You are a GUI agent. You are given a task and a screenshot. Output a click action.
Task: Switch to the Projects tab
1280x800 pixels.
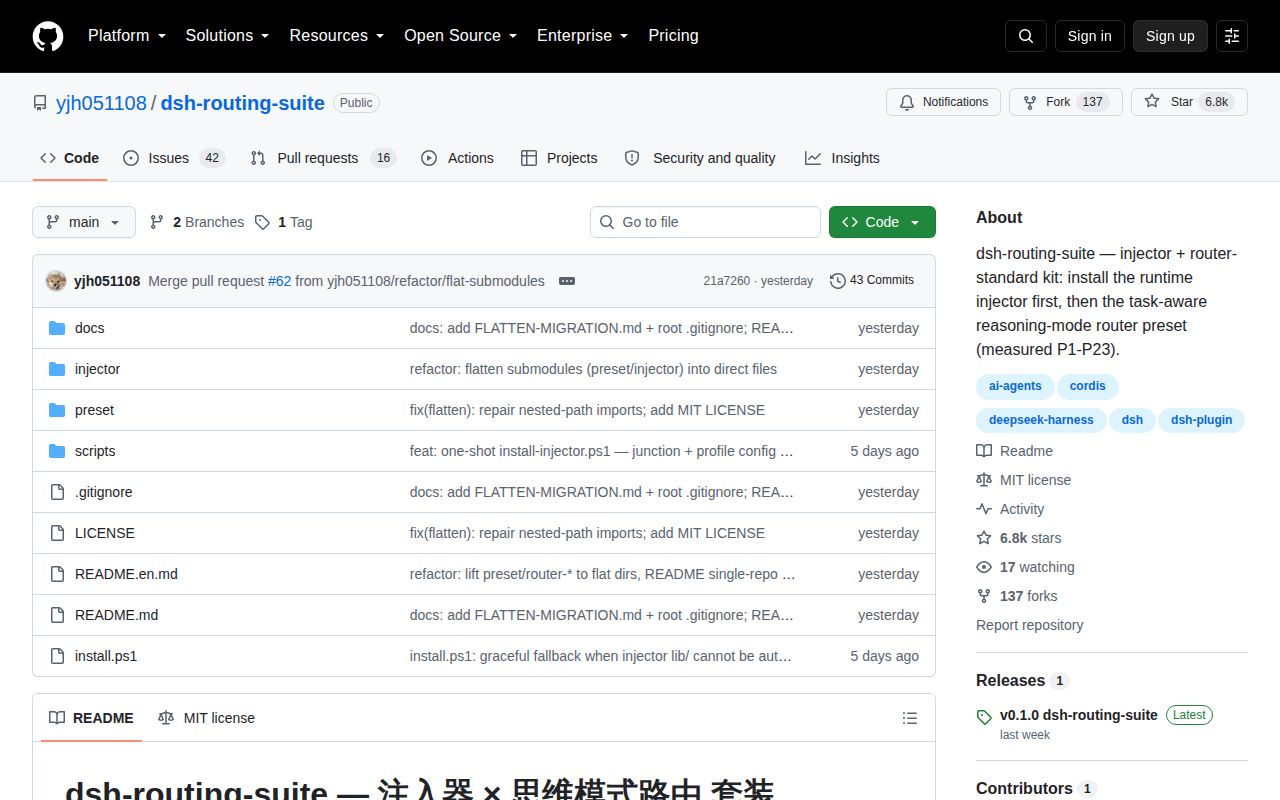[x=559, y=158]
